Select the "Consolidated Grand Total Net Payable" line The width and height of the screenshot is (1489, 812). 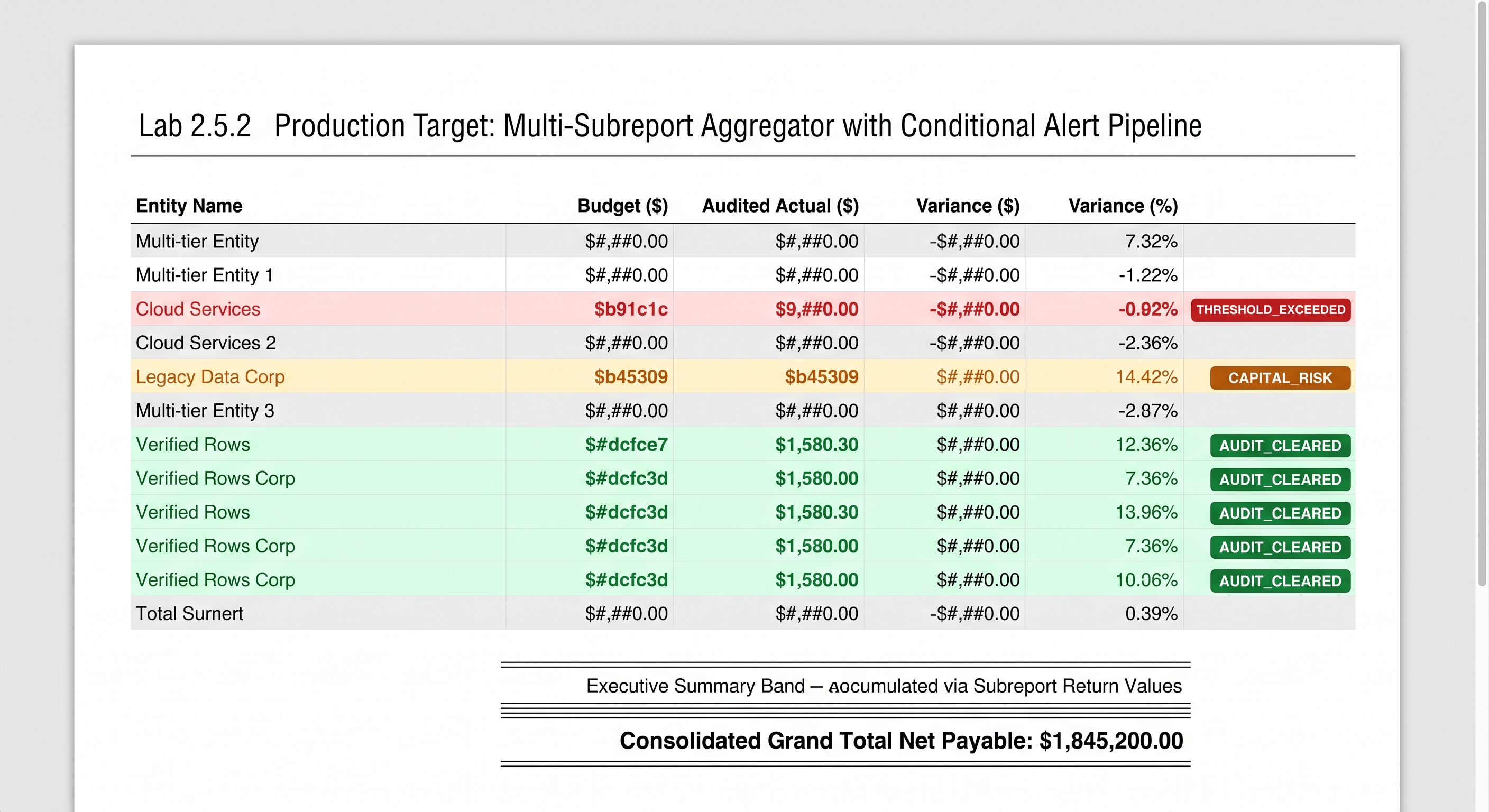click(901, 740)
